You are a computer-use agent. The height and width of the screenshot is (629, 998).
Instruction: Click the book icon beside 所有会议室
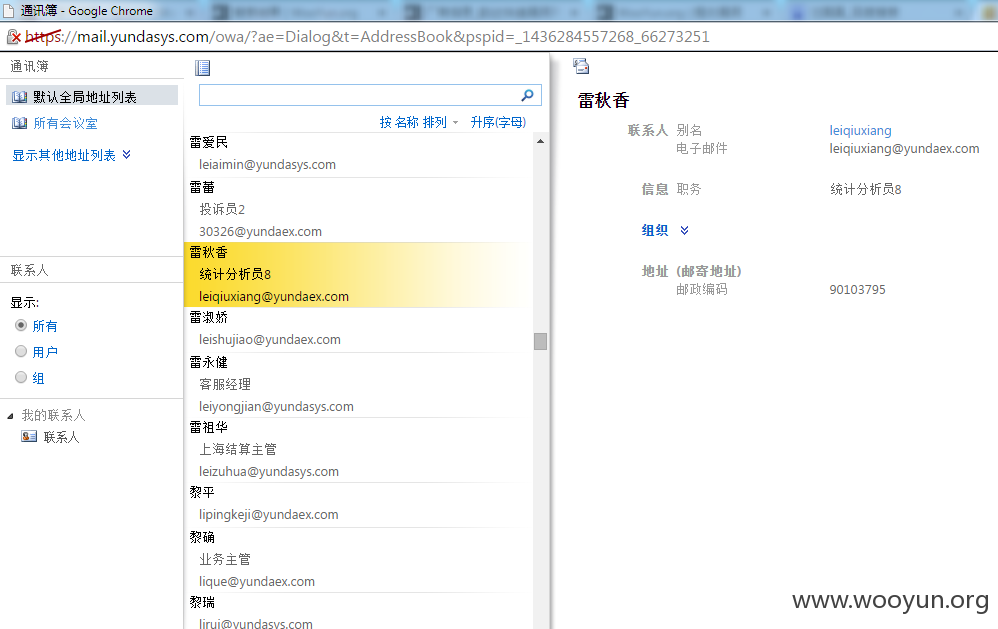[x=20, y=123]
